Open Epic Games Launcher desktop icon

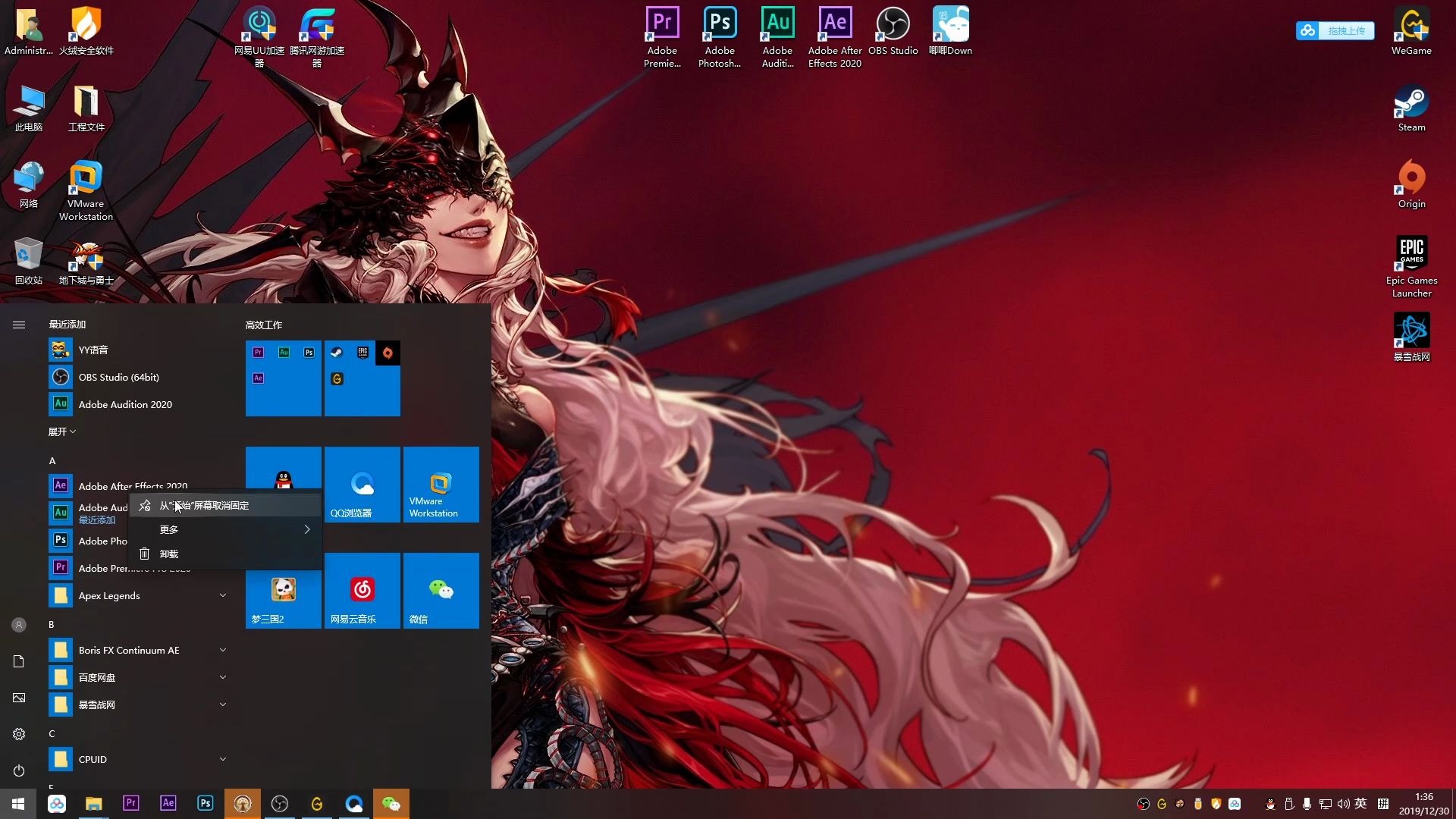1411,267
